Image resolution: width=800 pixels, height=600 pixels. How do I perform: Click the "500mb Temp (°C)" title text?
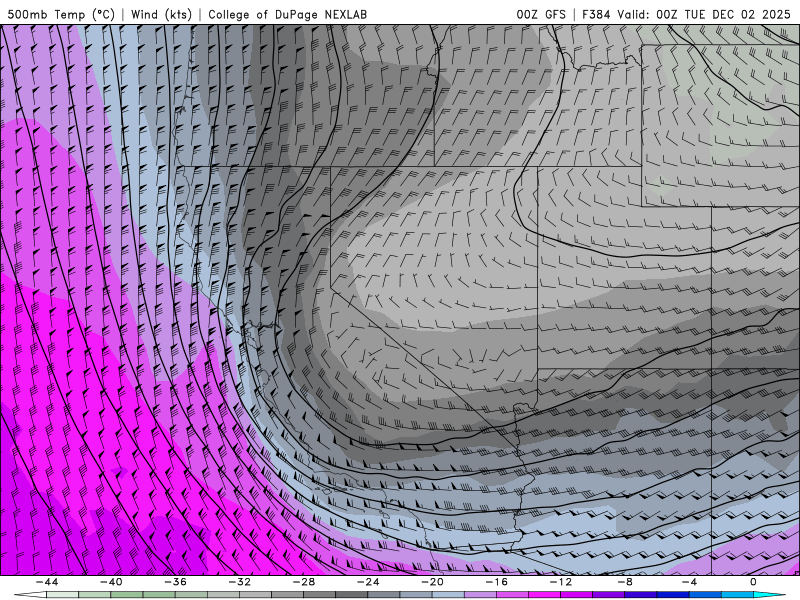61,14
